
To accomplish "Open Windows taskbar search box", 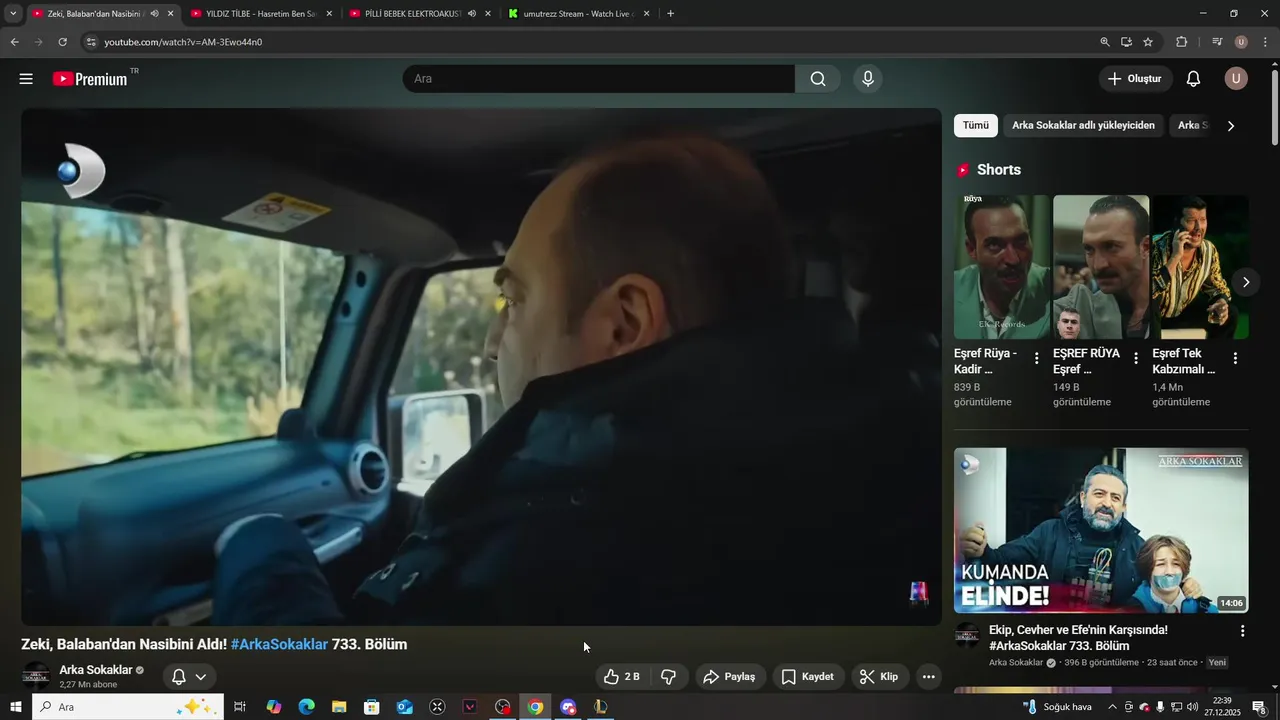I will click(x=128, y=707).
